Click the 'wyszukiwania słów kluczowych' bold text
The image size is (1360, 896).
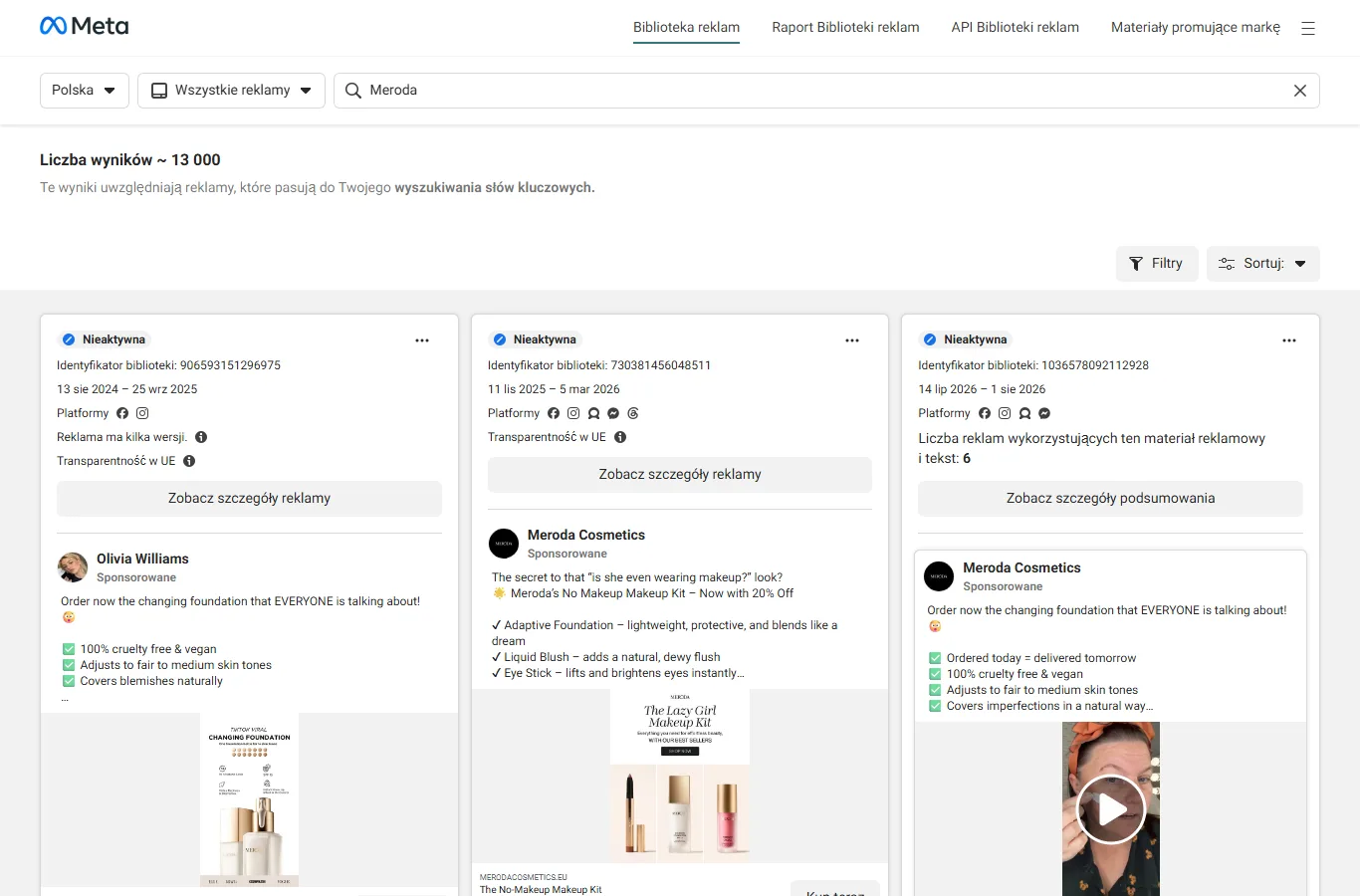[x=495, y=187]
